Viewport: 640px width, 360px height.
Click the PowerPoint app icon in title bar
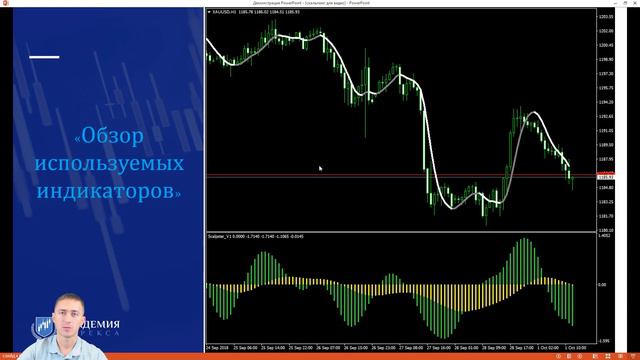(5, 3)
